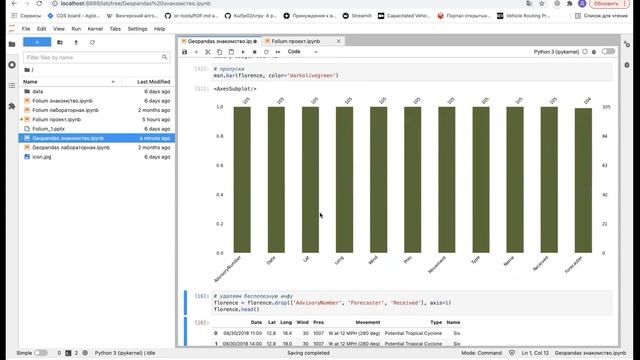This screenshot has height=360, width=640.
Task: Open the View menu
Action: [x=59, y=29]
